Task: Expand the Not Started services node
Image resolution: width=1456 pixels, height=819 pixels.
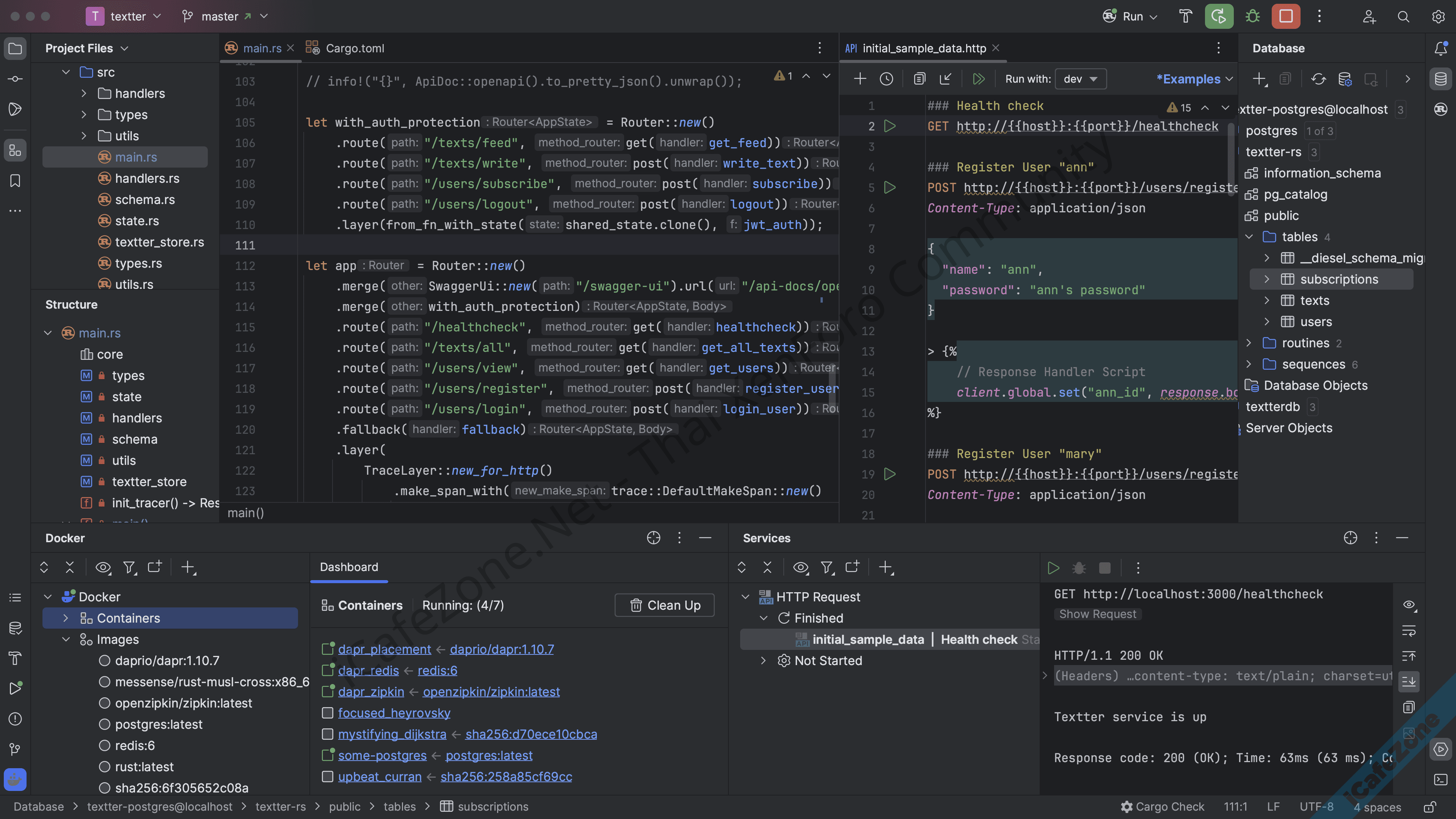Action: [763, 661]
